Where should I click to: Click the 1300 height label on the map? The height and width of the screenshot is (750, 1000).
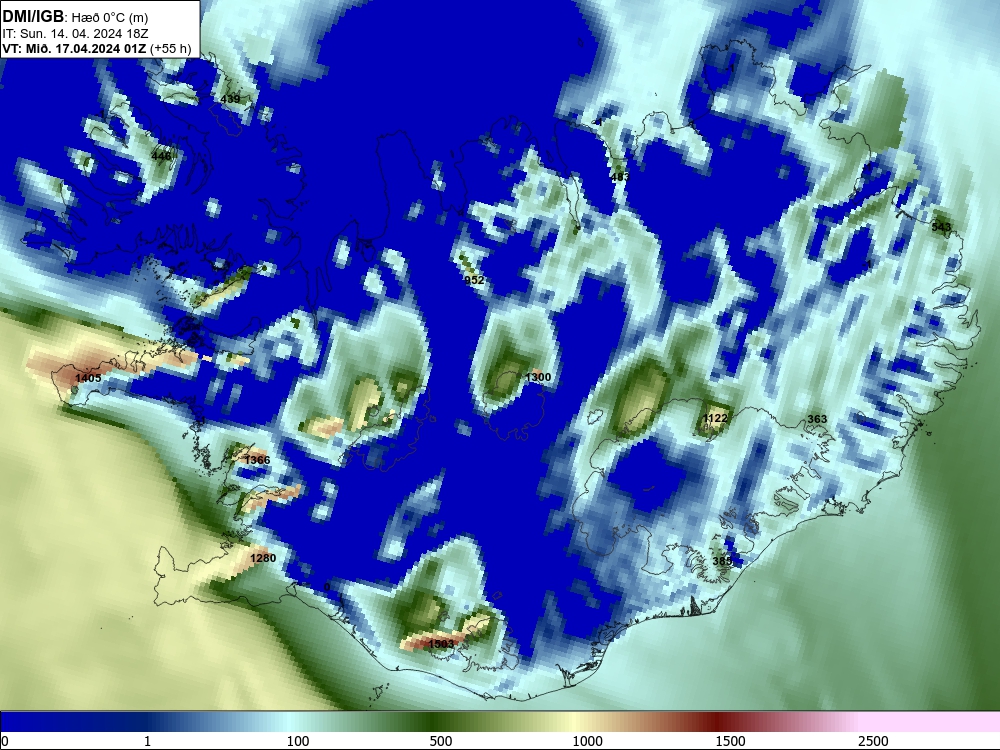coord(538,377)
